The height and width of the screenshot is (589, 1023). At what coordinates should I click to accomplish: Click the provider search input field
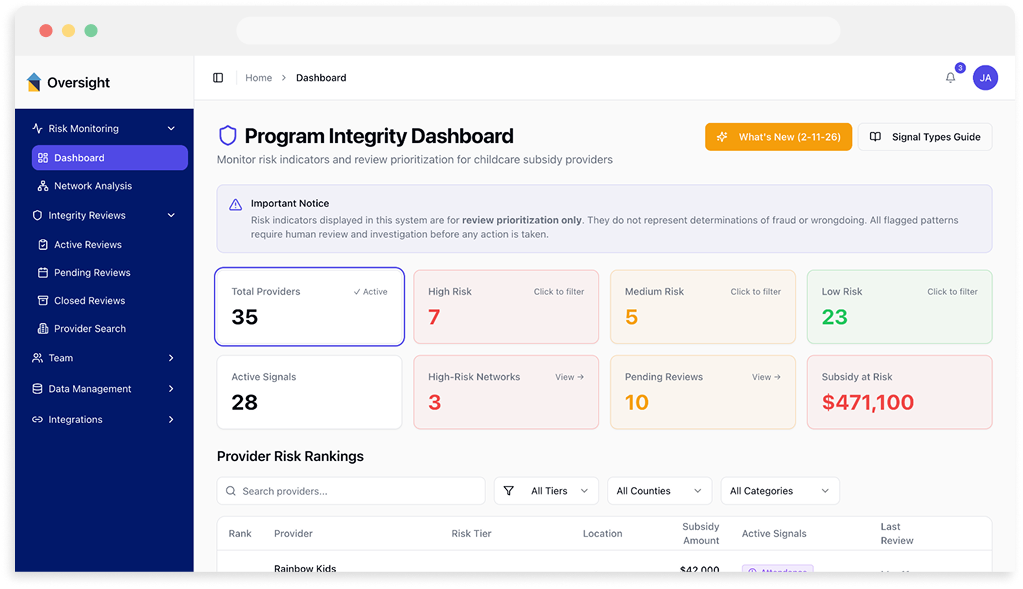click(350, 491)
